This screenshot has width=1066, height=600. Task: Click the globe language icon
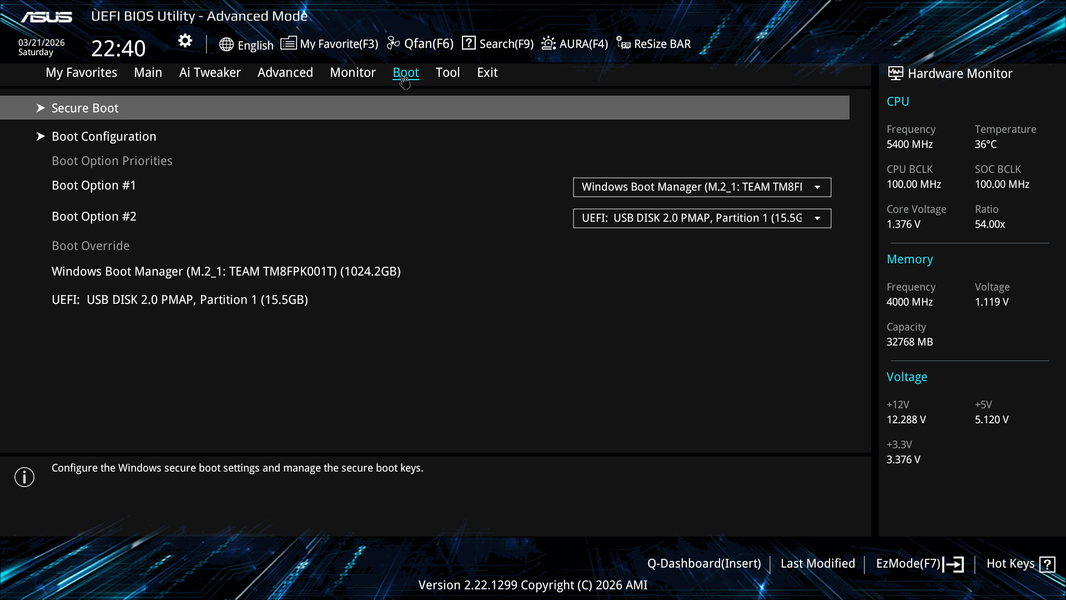tap(226, 45)
